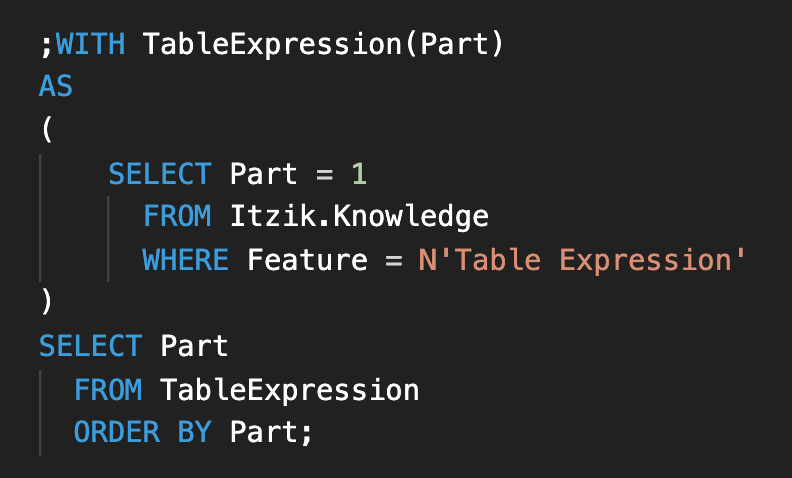The image size is (792, 478).
Task: Click the outer SELECT keyword
Action: click(x=91, y=347)
